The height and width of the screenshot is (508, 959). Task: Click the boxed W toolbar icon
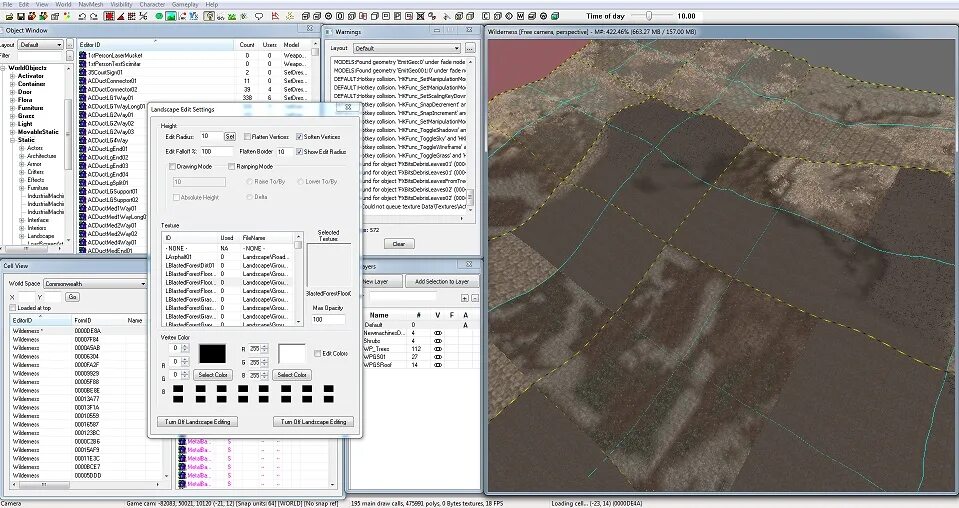(x=520, y=17)
